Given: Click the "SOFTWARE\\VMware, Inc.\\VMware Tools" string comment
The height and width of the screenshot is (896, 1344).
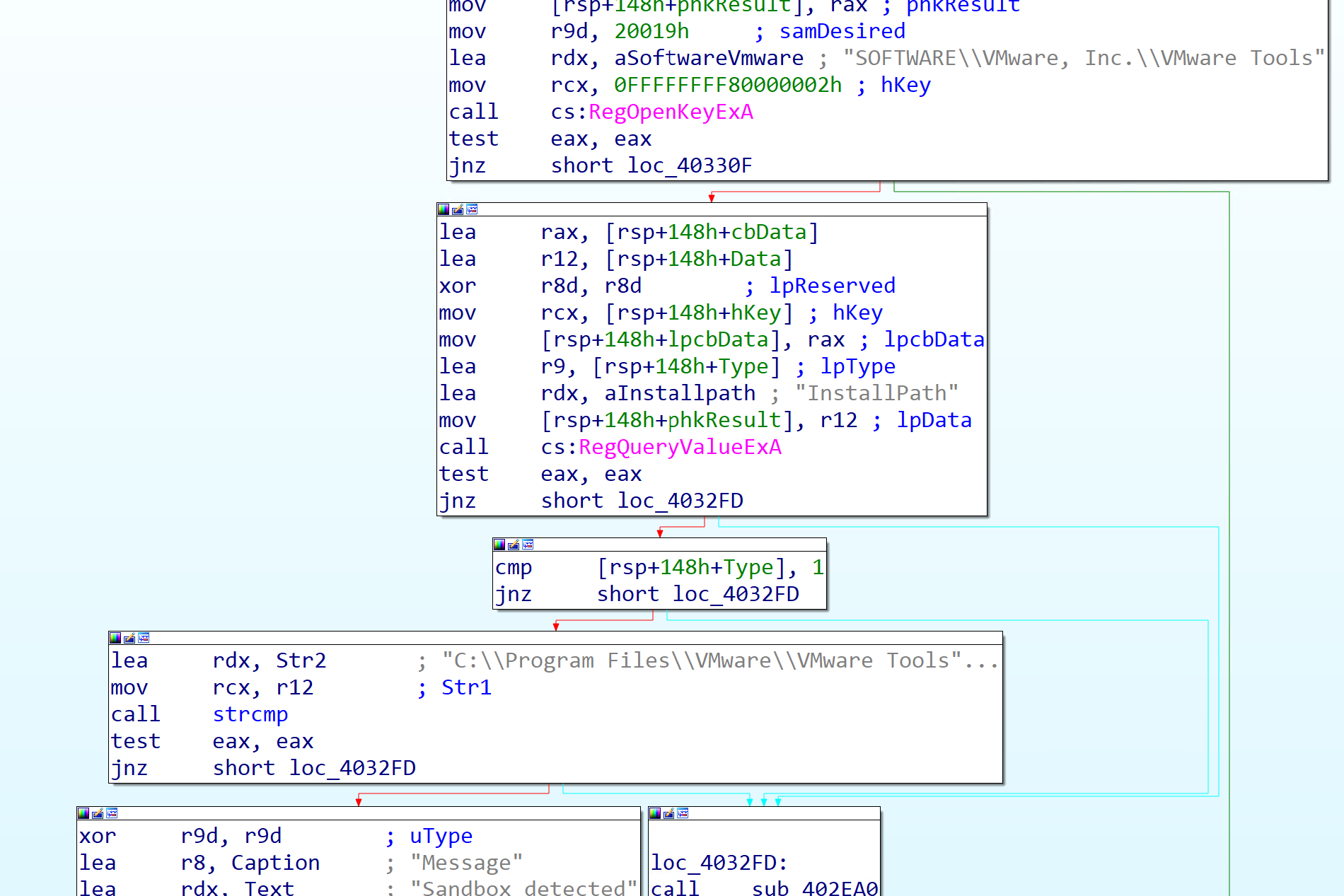Looking at the screenshot, I should [1084, 59].
